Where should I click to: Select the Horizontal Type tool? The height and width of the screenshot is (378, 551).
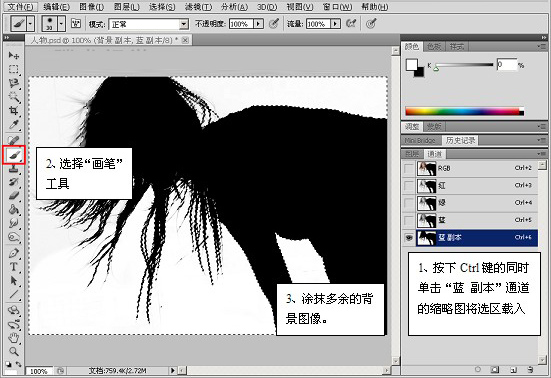(x=14, y=267)
